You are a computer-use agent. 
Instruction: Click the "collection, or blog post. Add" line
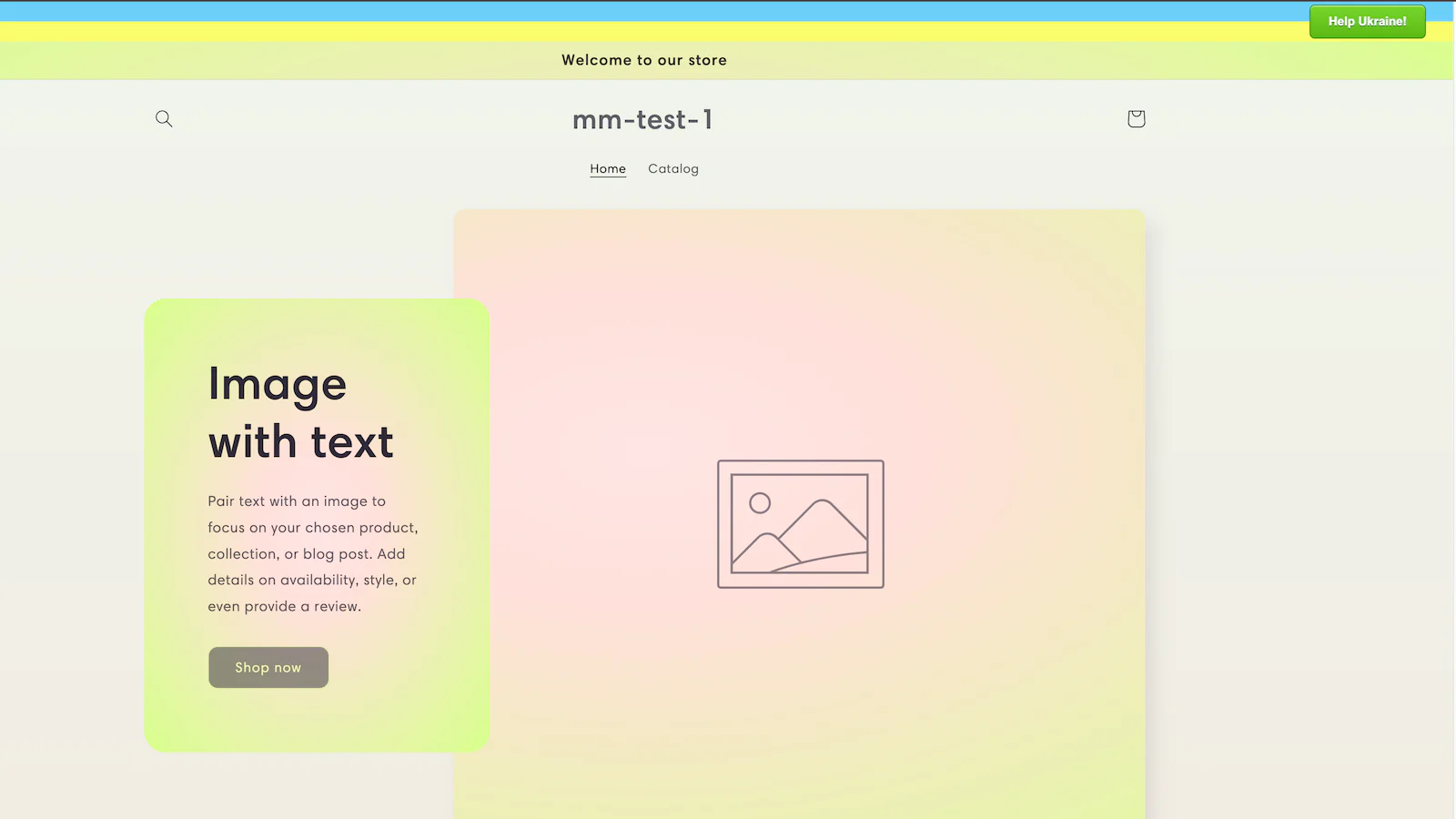(x=306, y=554)
